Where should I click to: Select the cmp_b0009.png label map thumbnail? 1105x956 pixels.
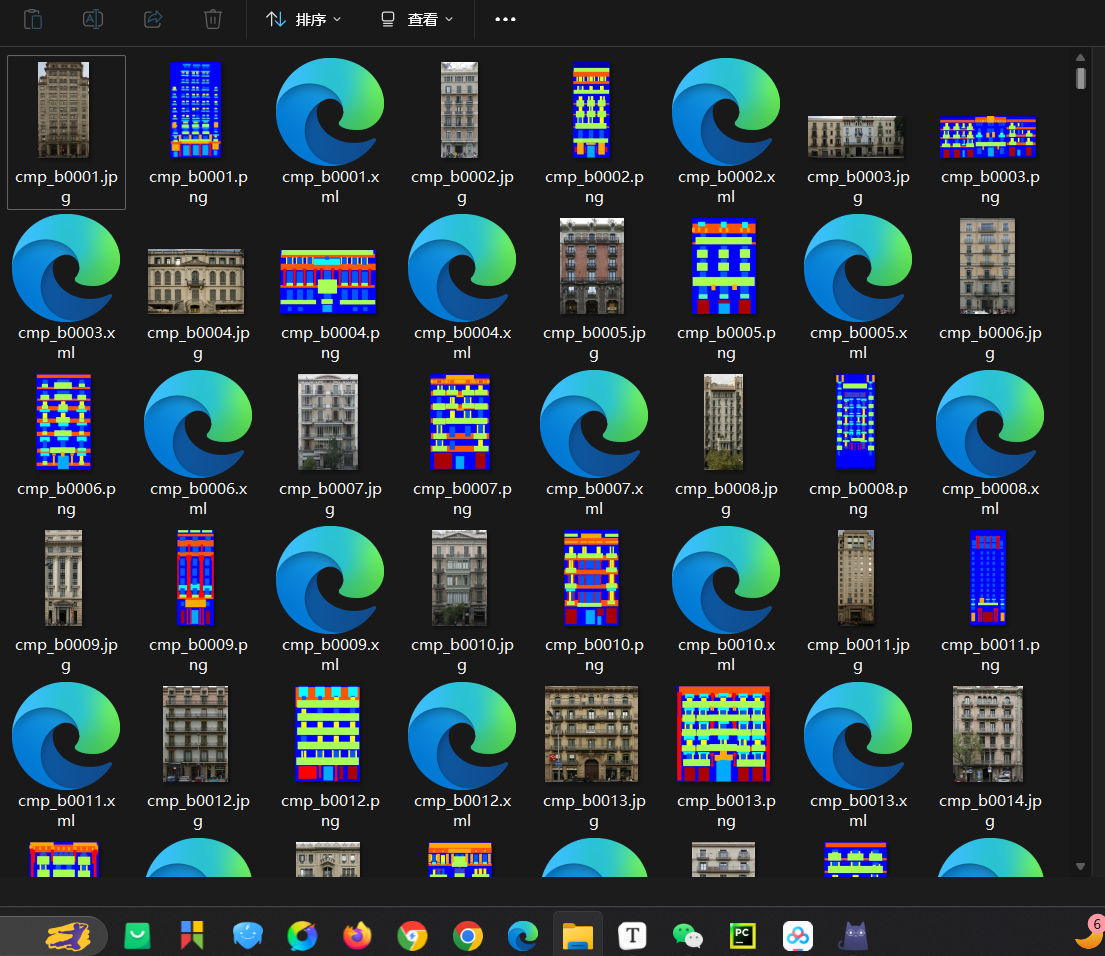[195, 578]
